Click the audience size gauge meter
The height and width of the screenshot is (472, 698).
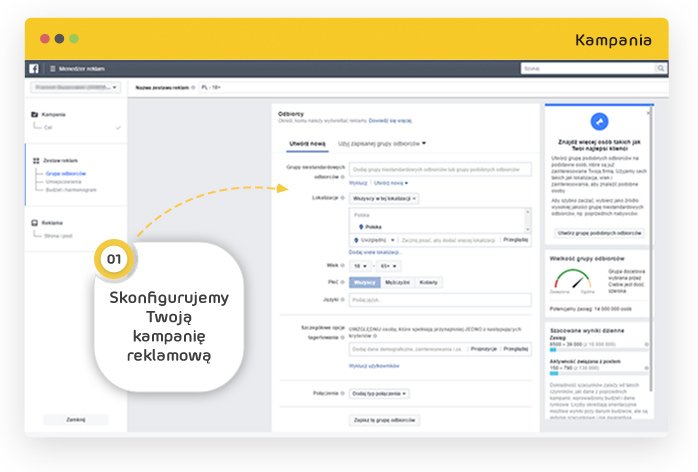tap(573, 277)
